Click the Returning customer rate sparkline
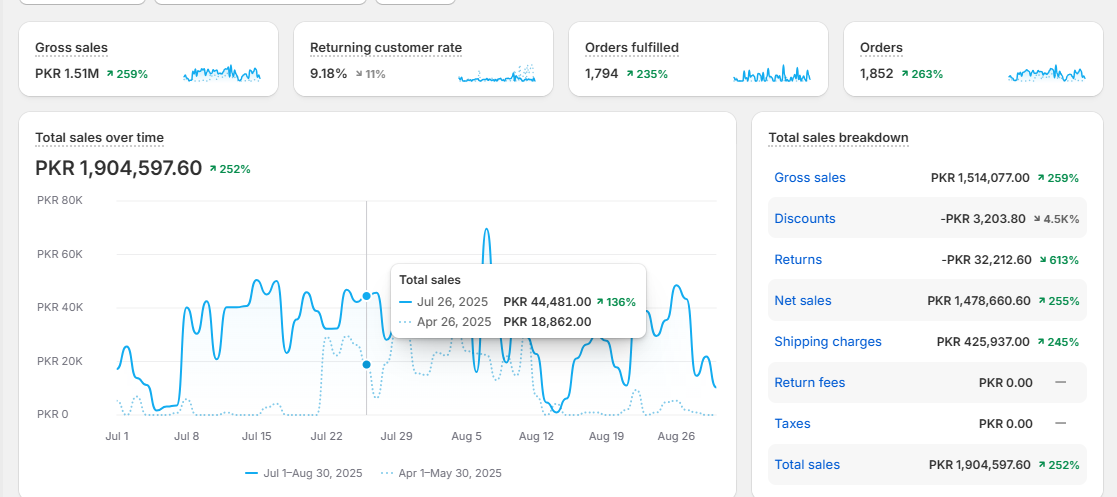Viewport: 1117px width, 497px height. pyautogui.click(x=497, y=74)
